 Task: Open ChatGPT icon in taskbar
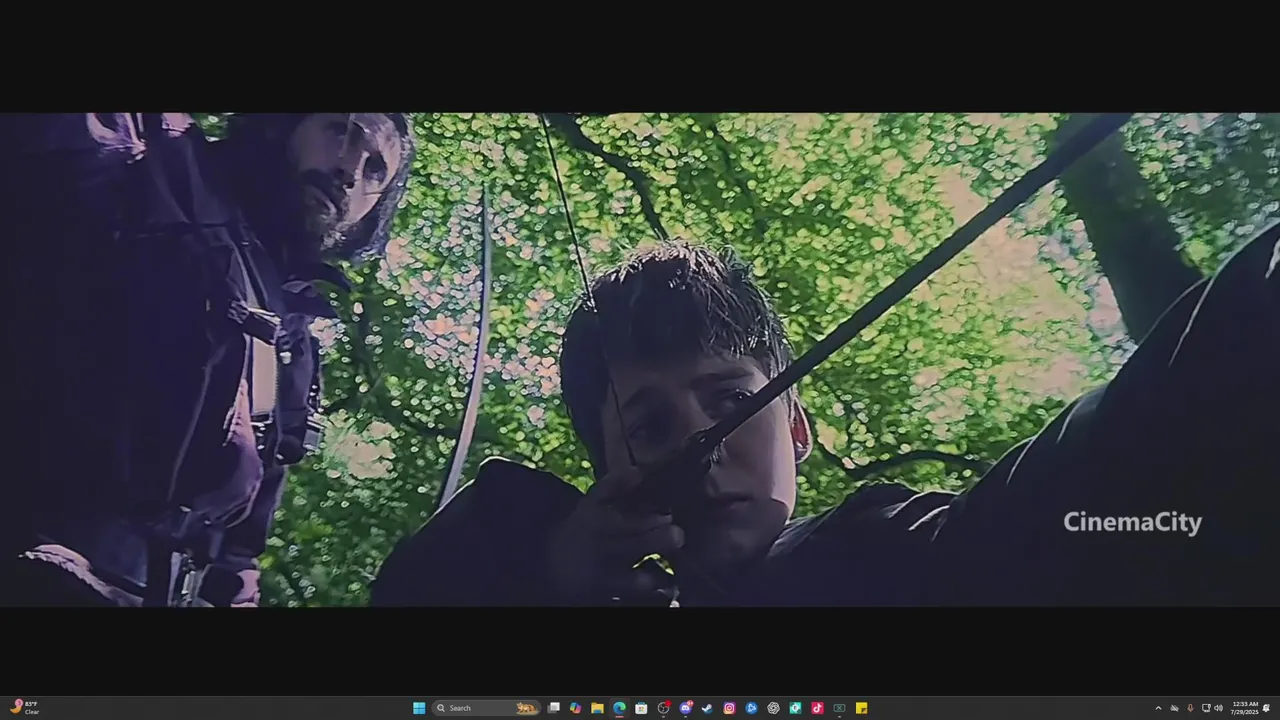pyautogui.click(x=773, y=708)
